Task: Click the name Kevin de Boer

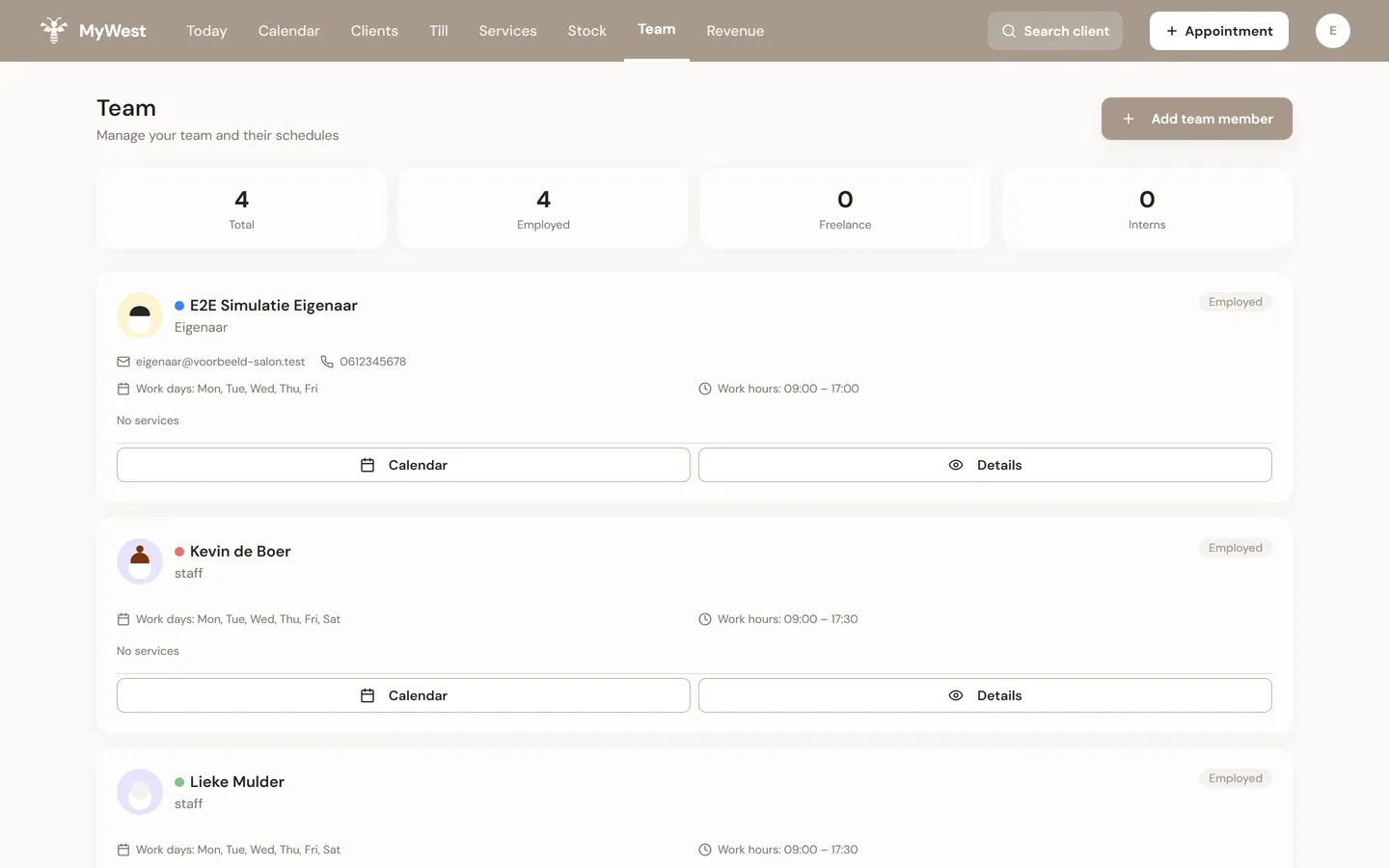Action: (x=240, y=552)
